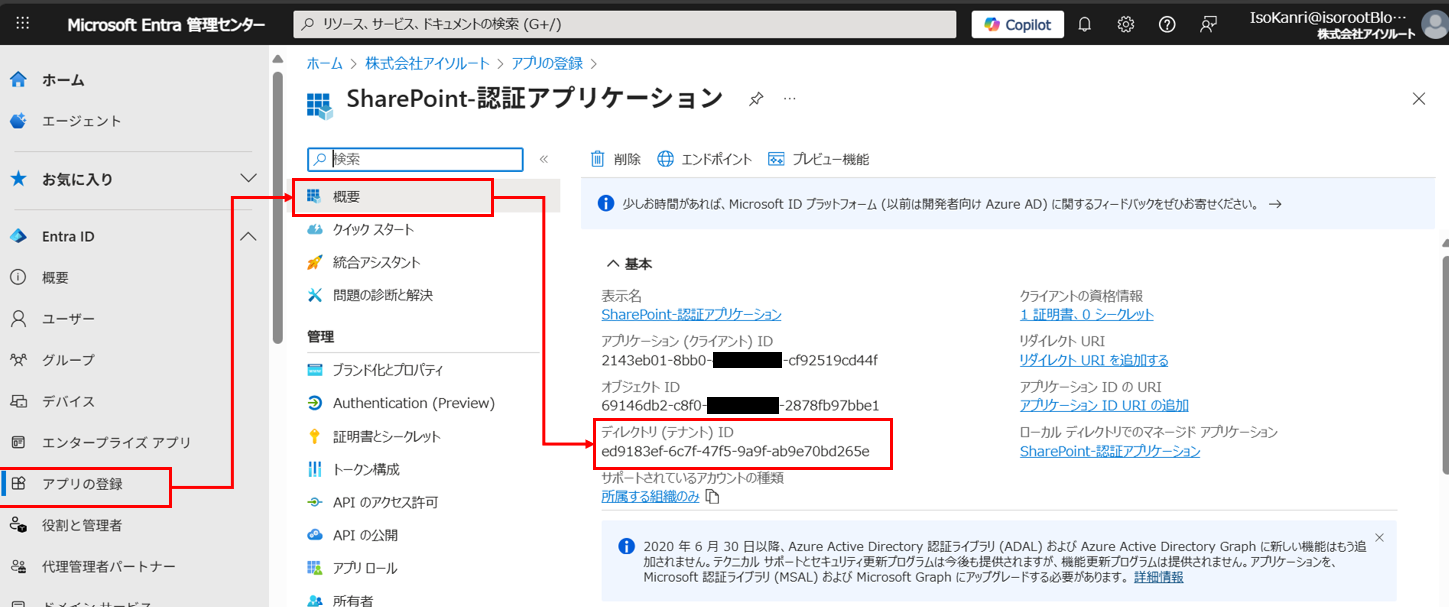Click the directory (tenant) ID value
Viewport: 1449px width, 607px height.
coord(735,451)
